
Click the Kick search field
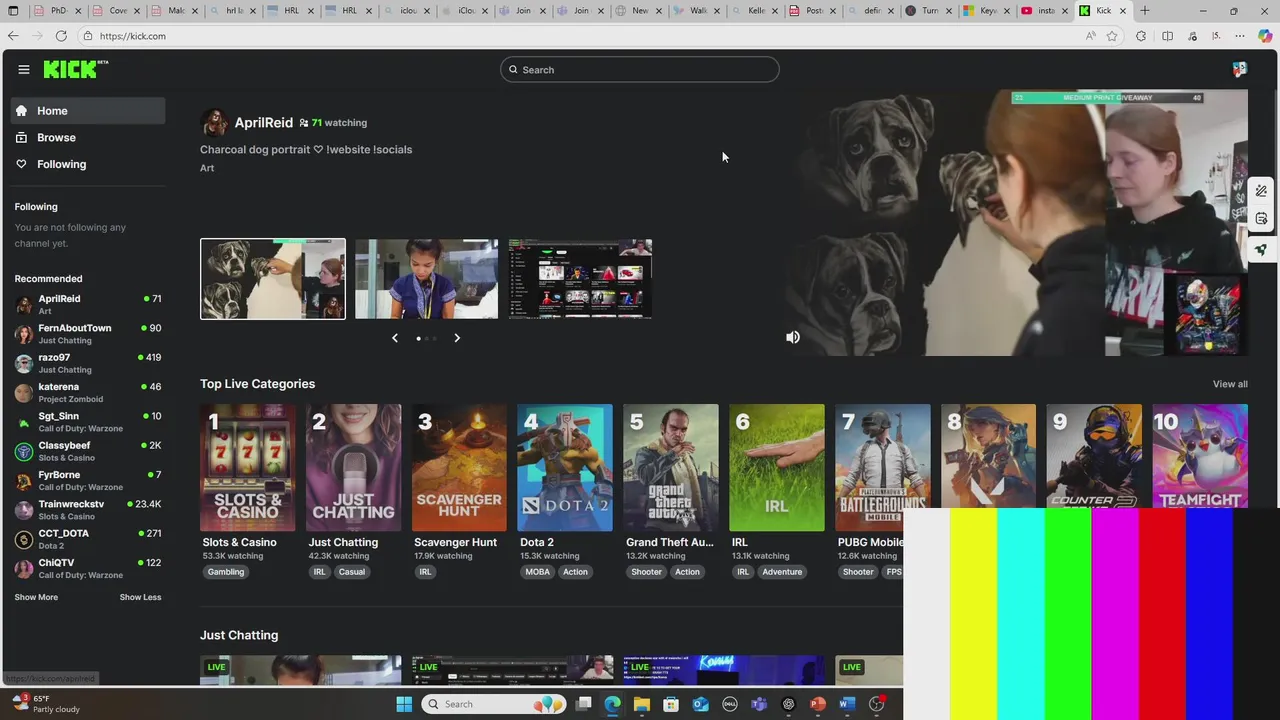[640, 70]
